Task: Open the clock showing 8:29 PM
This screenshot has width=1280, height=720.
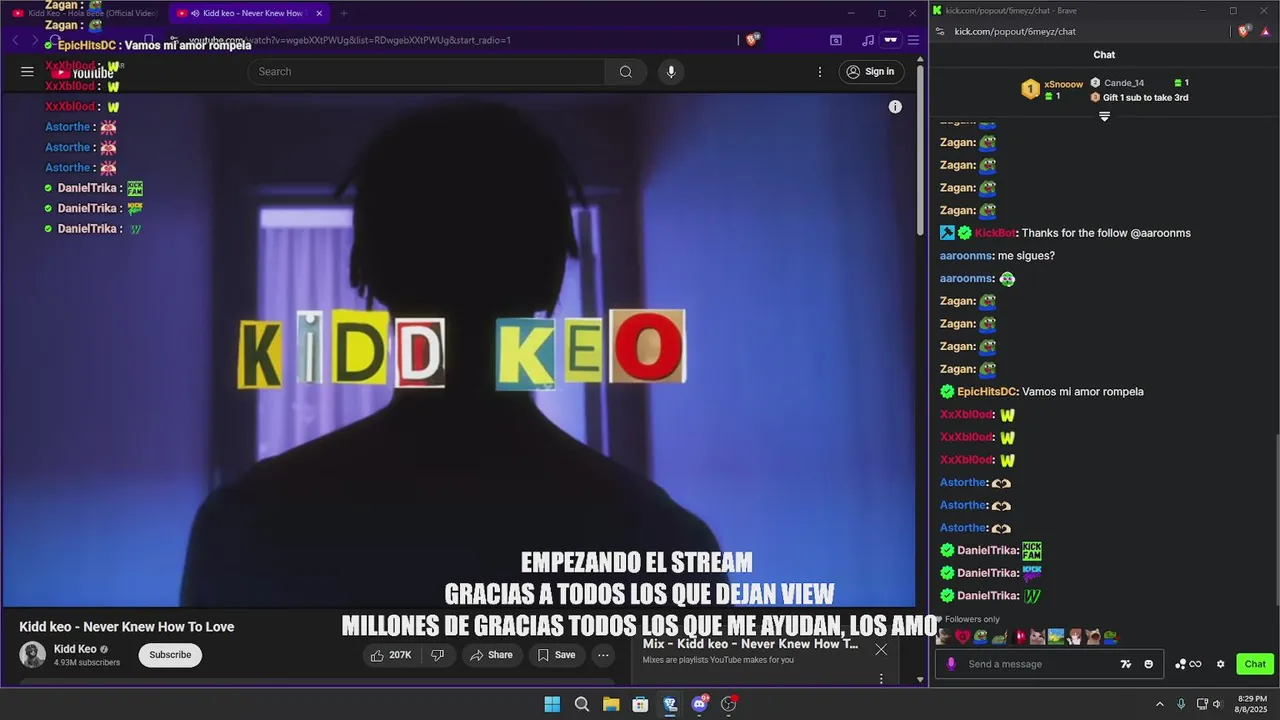Action: 1252,704
